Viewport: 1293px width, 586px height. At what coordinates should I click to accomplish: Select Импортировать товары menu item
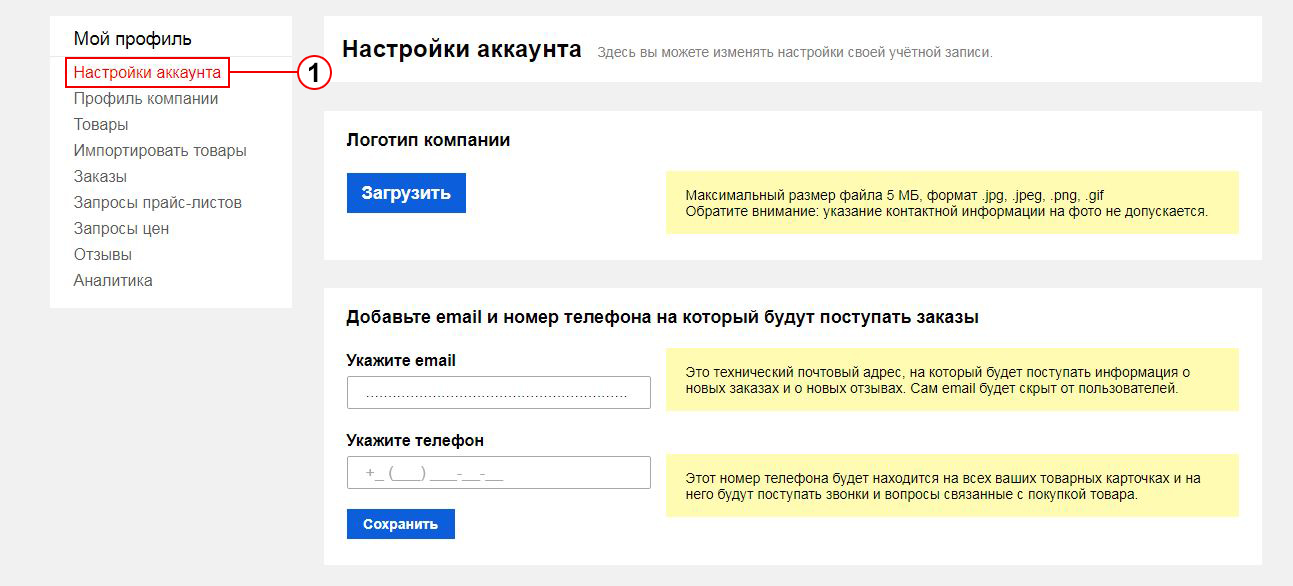(x=160, y=151)
